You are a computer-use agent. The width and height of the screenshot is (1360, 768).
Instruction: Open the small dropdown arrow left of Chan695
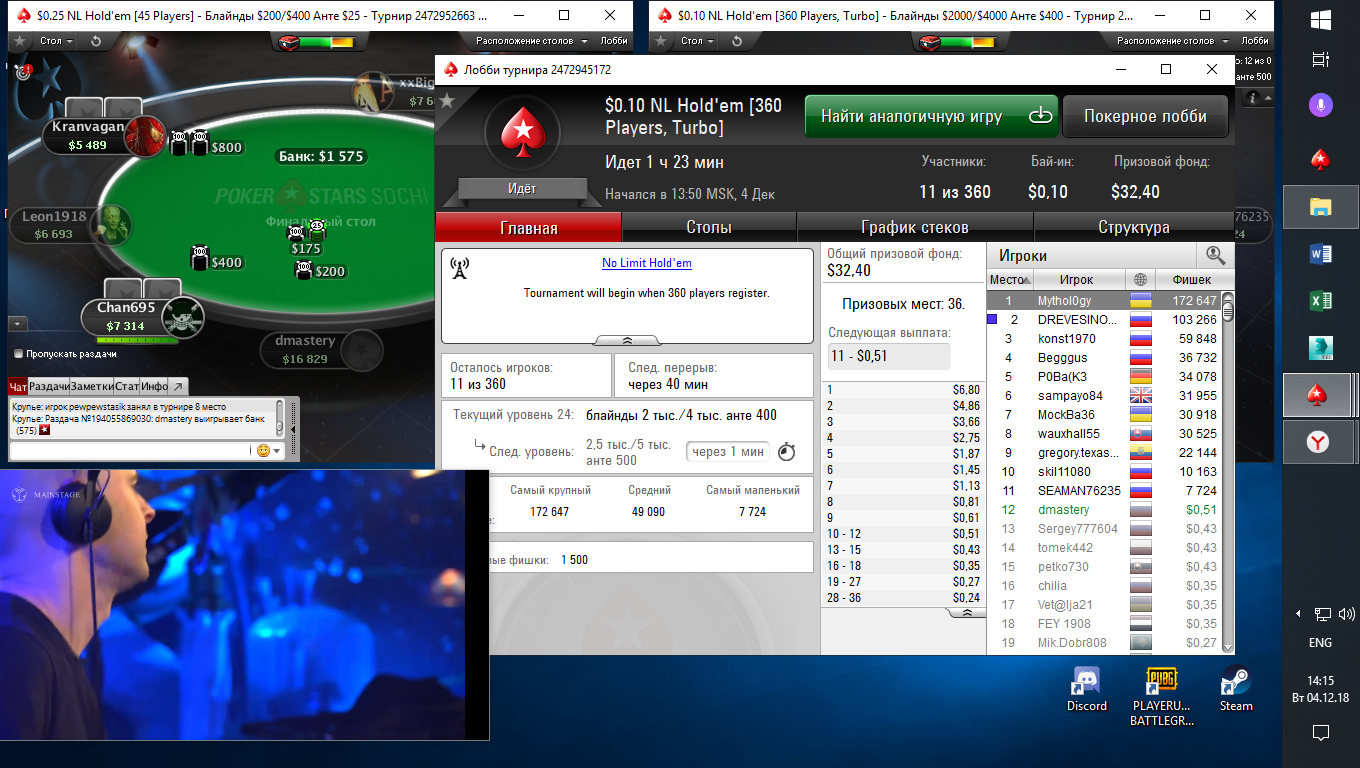17,324
